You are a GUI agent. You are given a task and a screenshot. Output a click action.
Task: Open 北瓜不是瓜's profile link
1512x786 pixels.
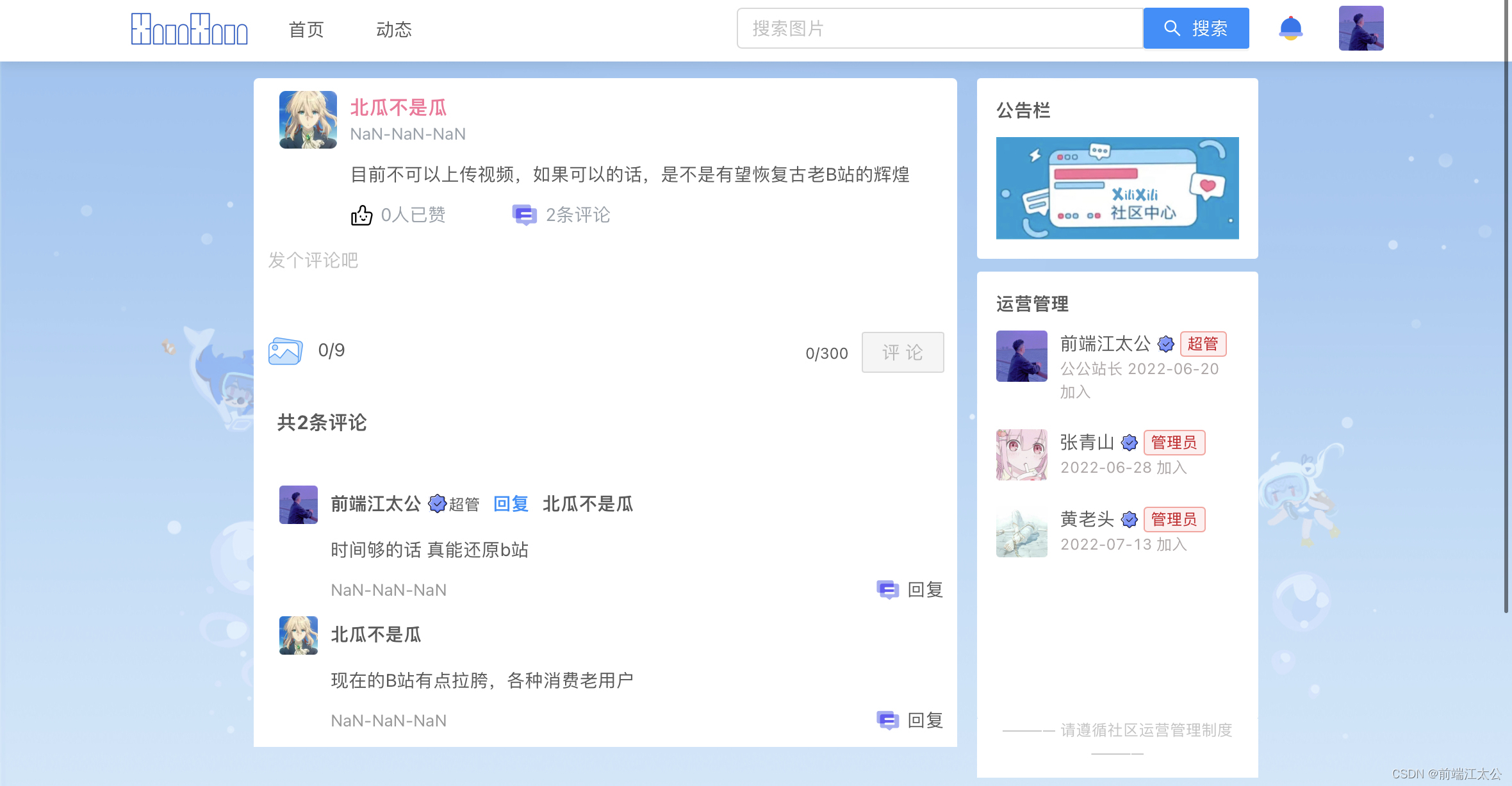click(x=399, y=108)
